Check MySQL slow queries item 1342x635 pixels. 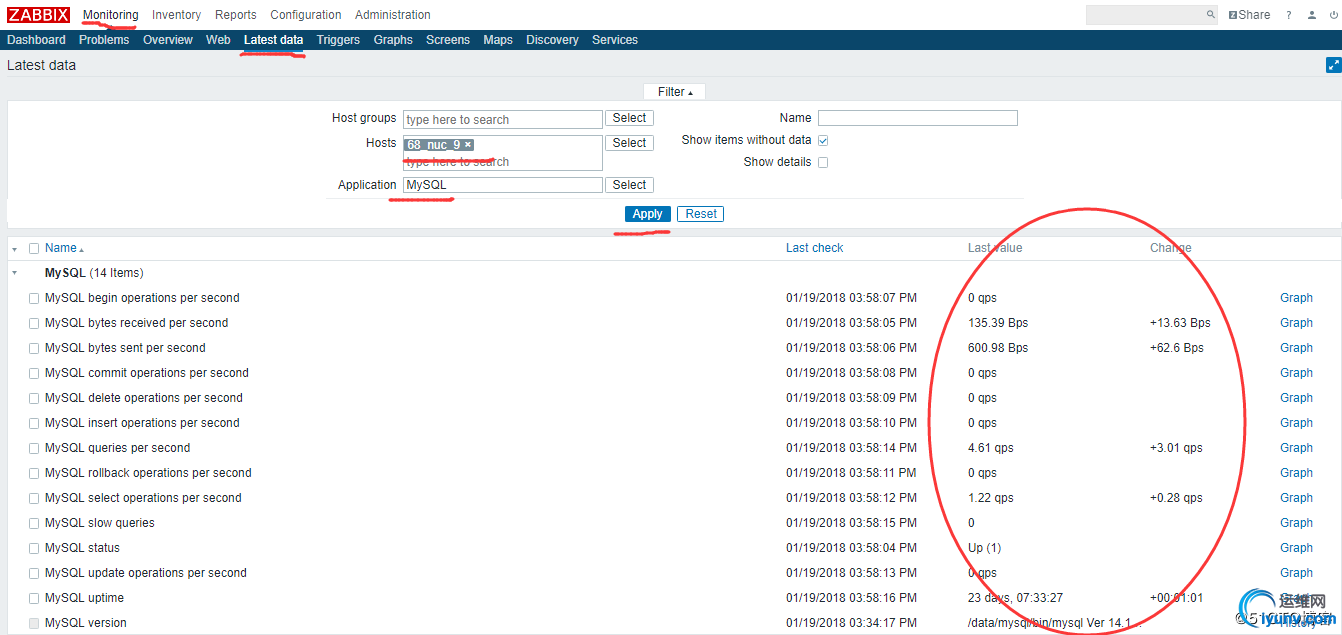click(x=34, y=523)
